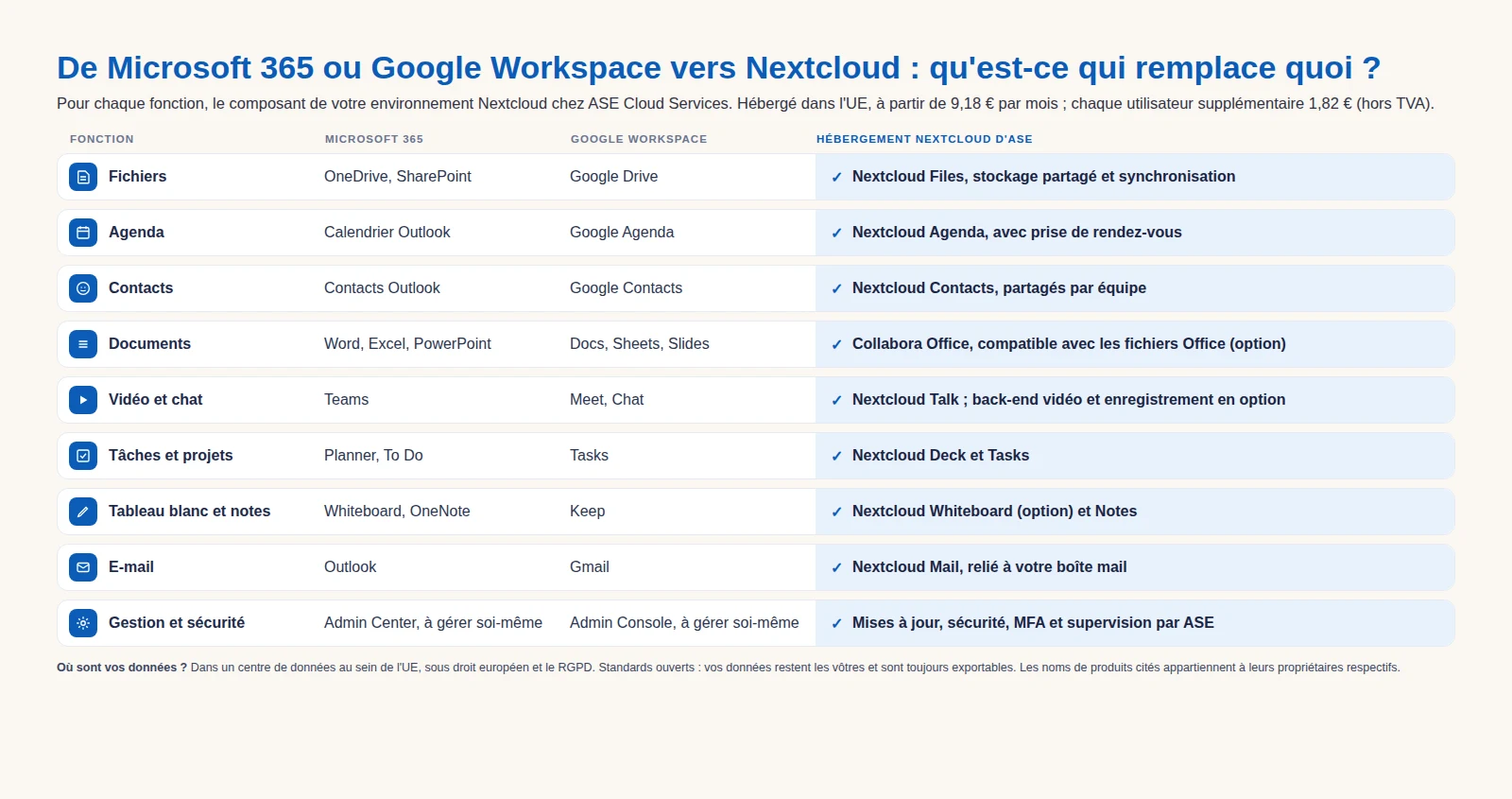
Task: Click the Documents lines icon
Action: coord(83,344)
